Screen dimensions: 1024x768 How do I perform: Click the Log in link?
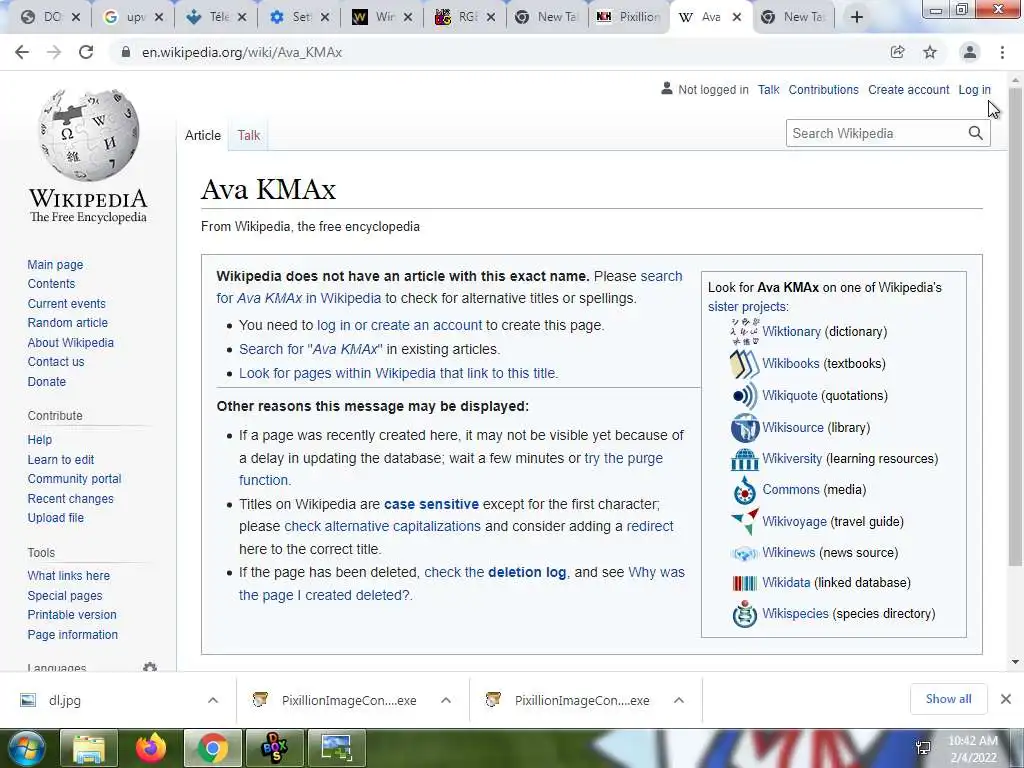974,90
